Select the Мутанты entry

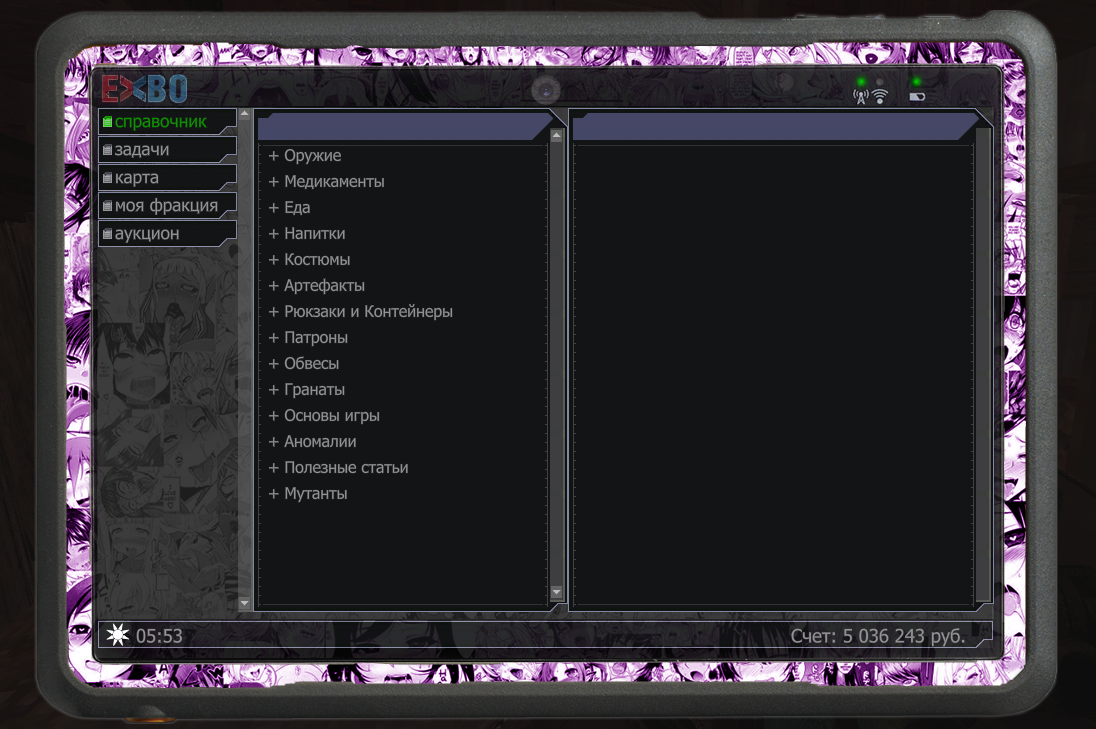tap(315, 493)
